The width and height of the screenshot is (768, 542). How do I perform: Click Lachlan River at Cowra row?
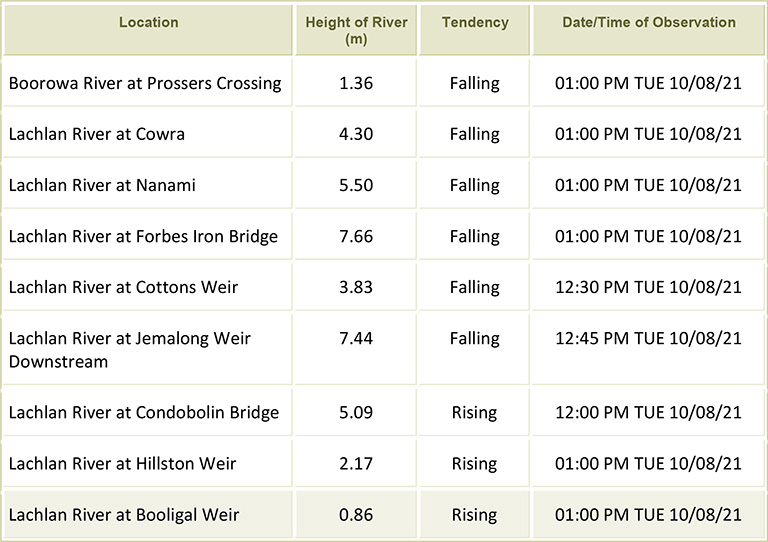(x=97, y=134)
